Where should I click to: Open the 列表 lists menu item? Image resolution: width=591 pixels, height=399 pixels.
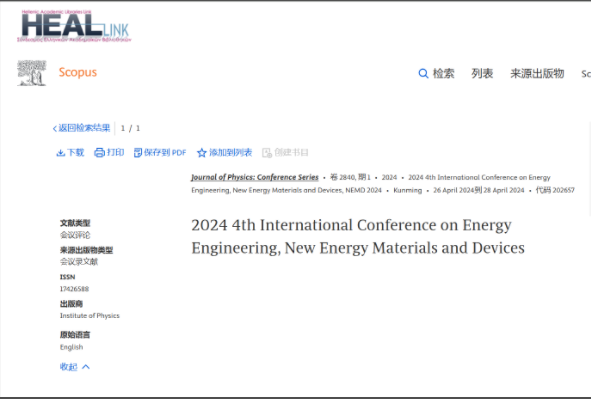[482, 73]
